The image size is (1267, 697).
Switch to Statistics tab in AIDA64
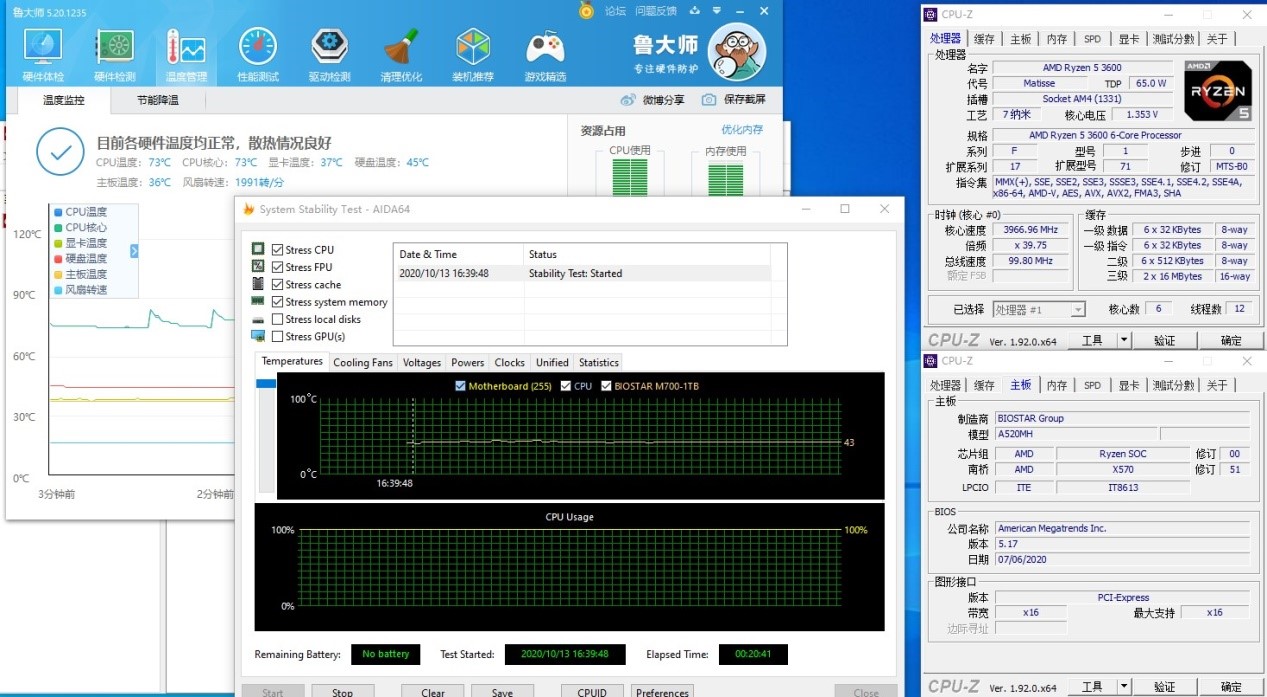pos(598,362)
